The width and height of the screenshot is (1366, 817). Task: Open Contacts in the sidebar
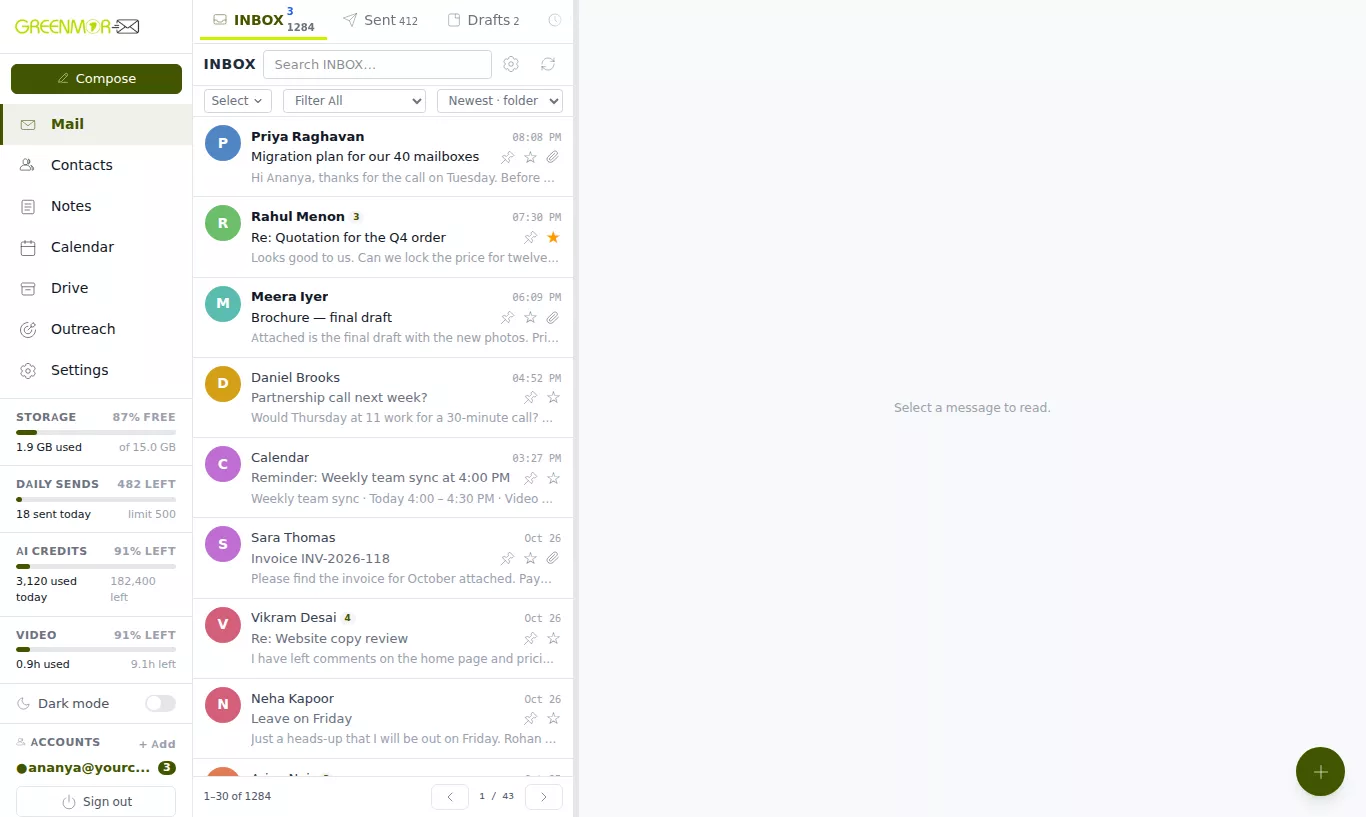(x=96, y=165)
